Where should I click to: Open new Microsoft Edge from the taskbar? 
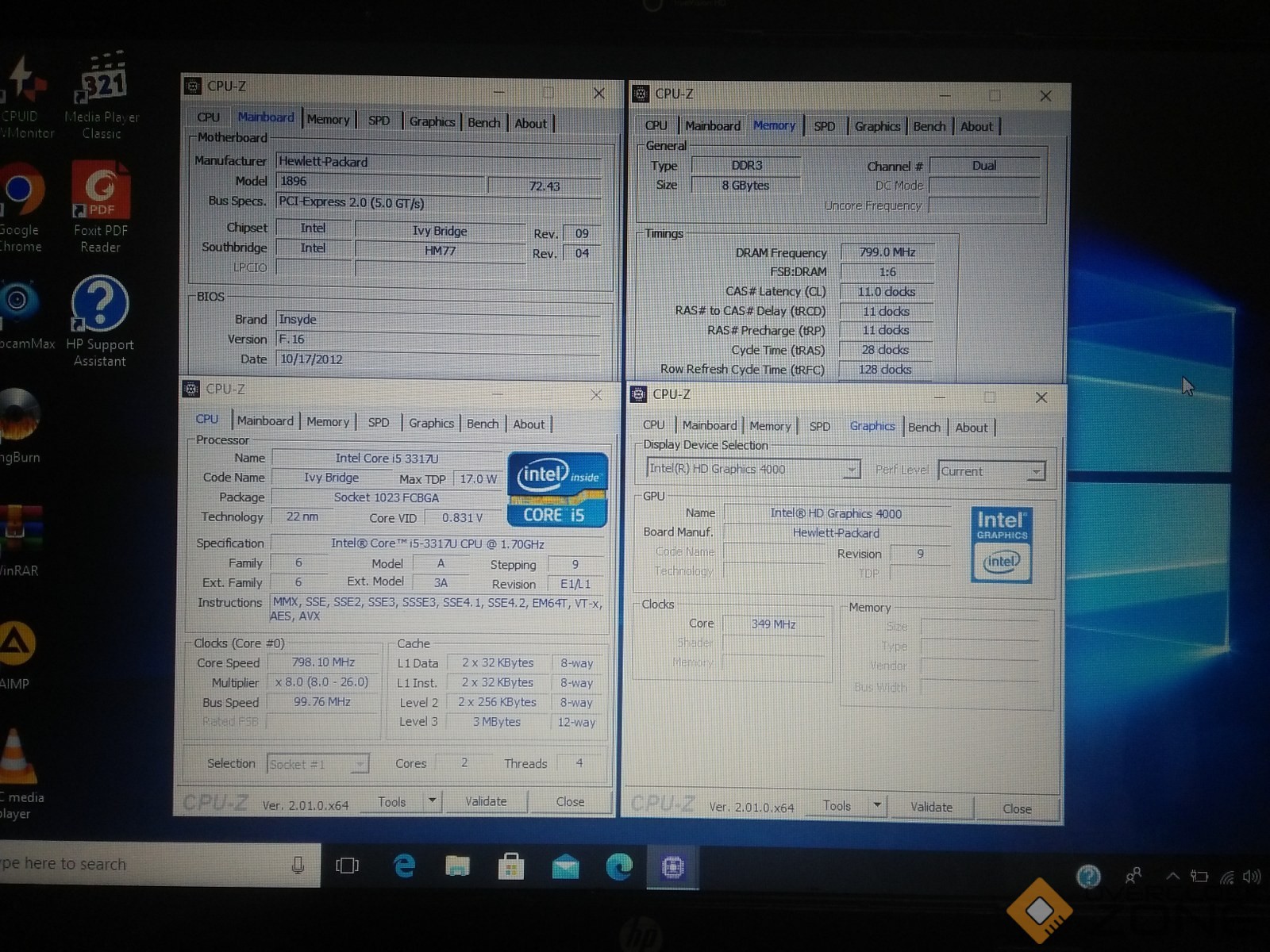619,866
